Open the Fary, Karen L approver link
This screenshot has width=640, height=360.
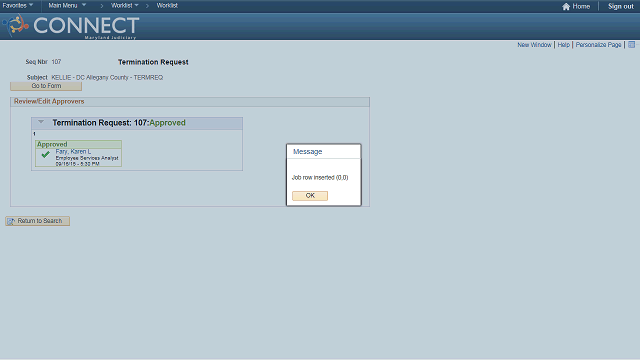click(73, 151)
